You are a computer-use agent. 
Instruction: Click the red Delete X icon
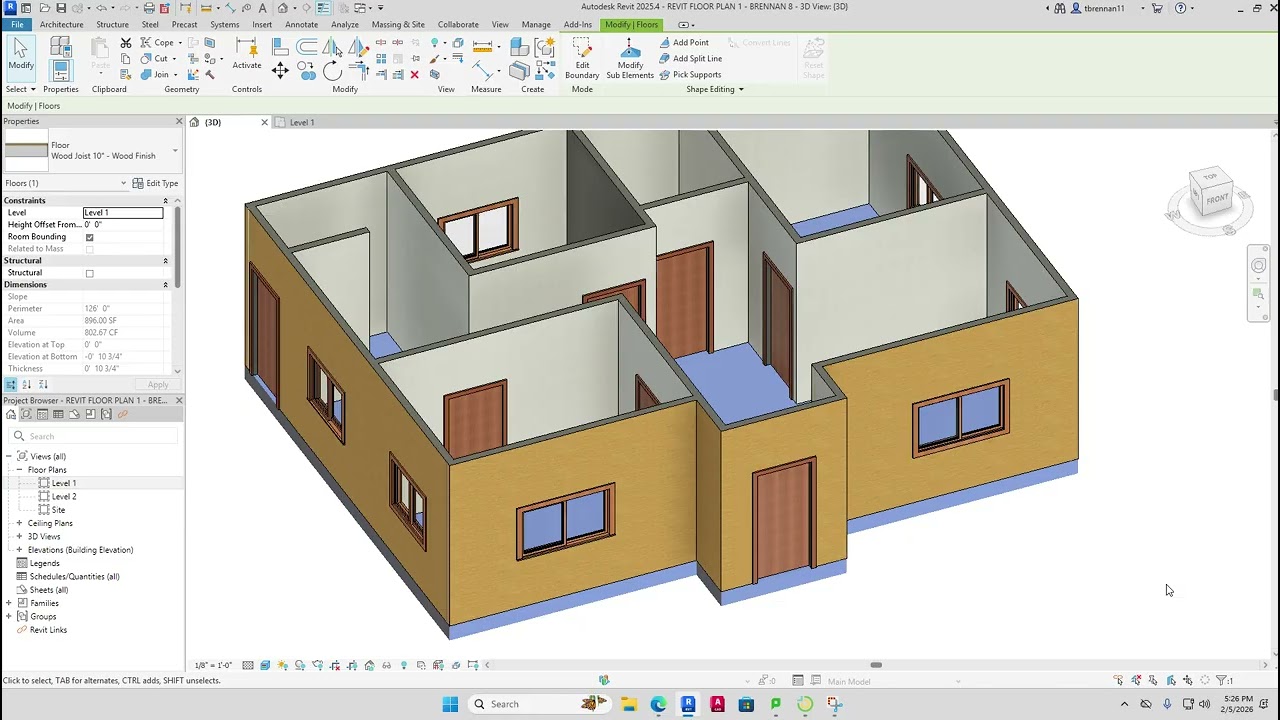pyautogui.click(x=415, y=74)
